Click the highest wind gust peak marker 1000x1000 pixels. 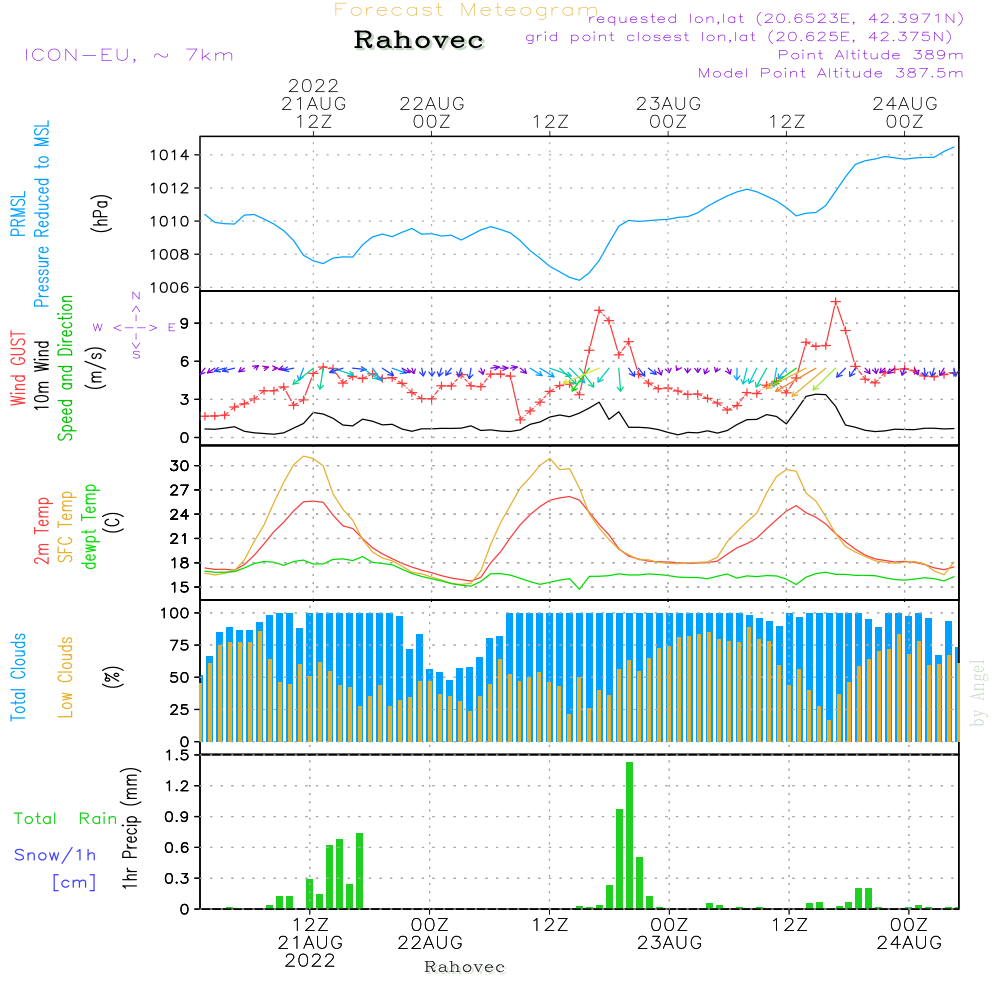click(x=835, y=302)
